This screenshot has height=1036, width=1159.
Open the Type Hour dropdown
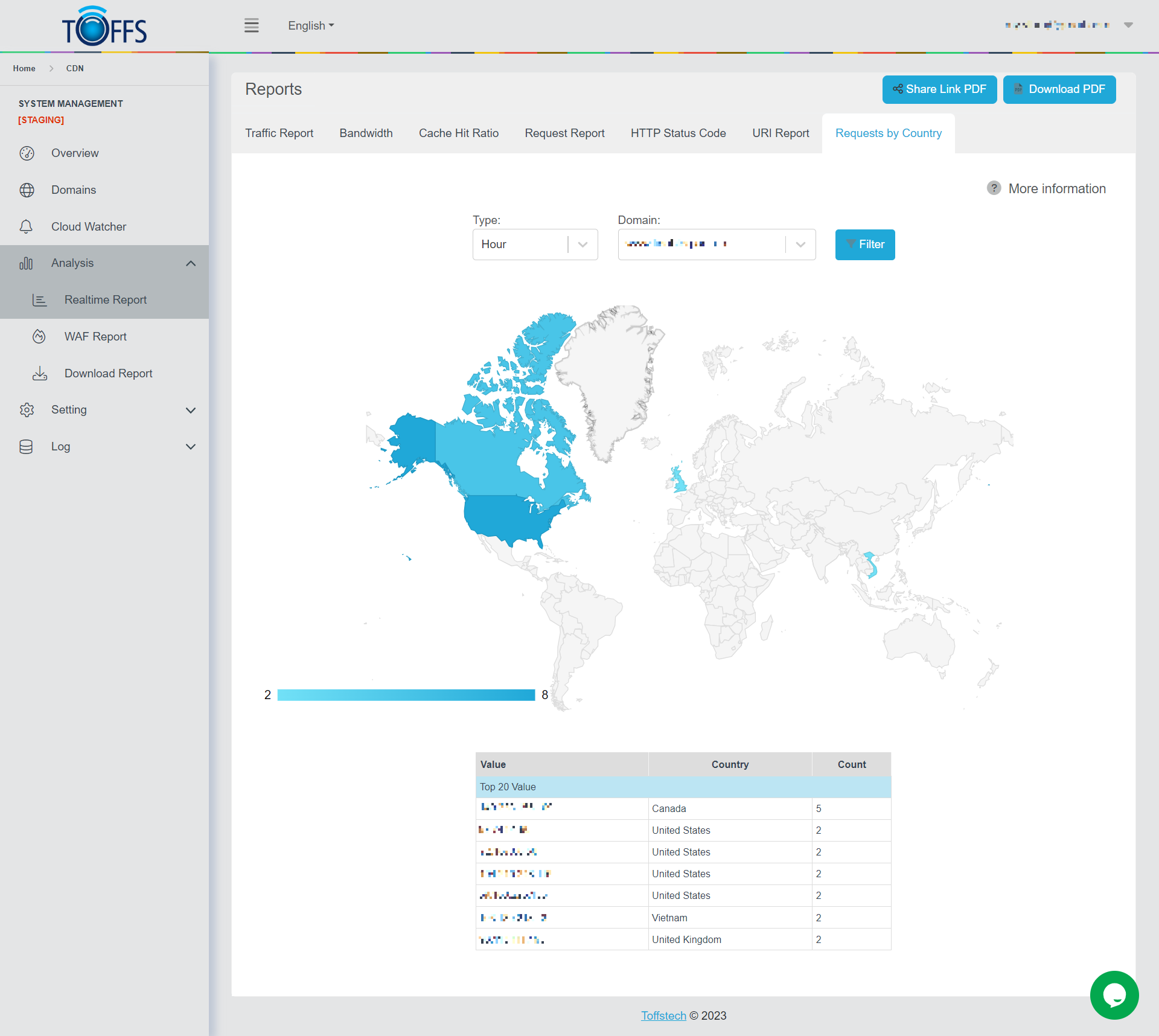coord(535,245)
